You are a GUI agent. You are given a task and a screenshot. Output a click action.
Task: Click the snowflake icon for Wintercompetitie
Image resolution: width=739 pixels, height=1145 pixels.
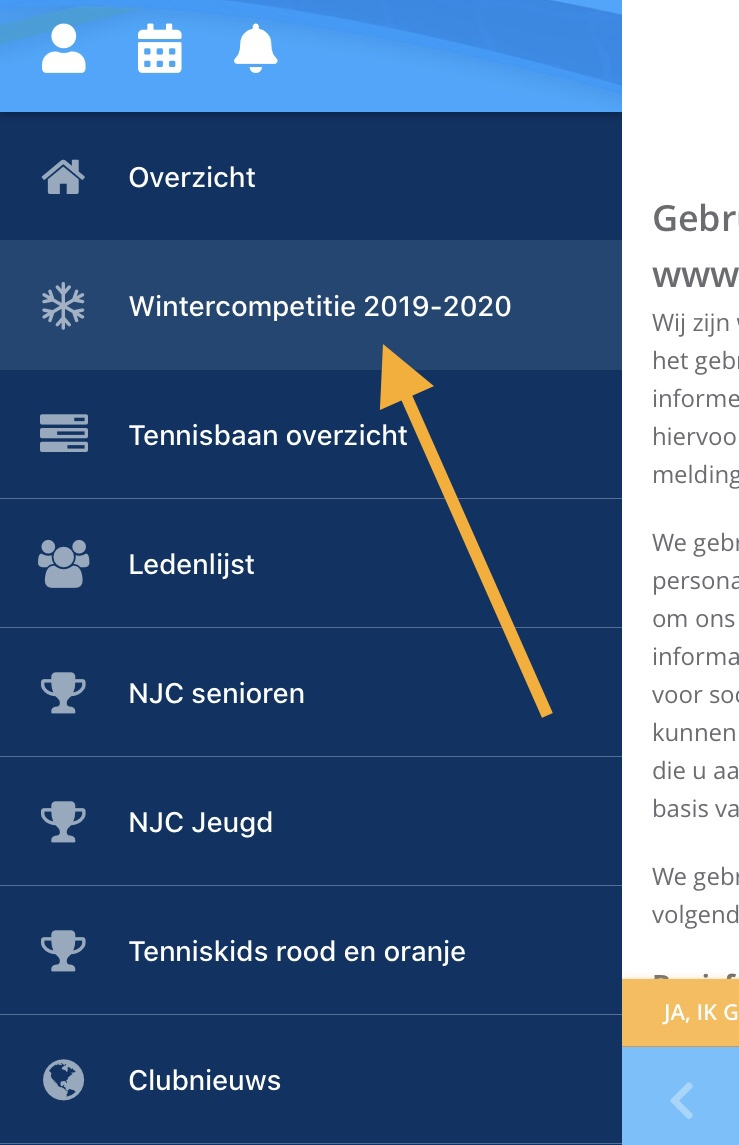[x=64, y=305]
